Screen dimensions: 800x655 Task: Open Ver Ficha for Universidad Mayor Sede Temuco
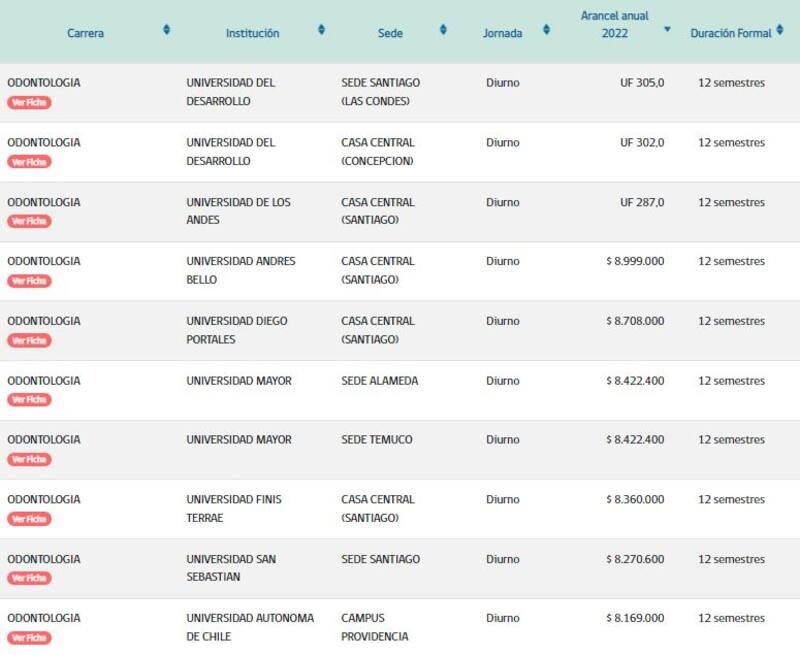click(29, 459)
